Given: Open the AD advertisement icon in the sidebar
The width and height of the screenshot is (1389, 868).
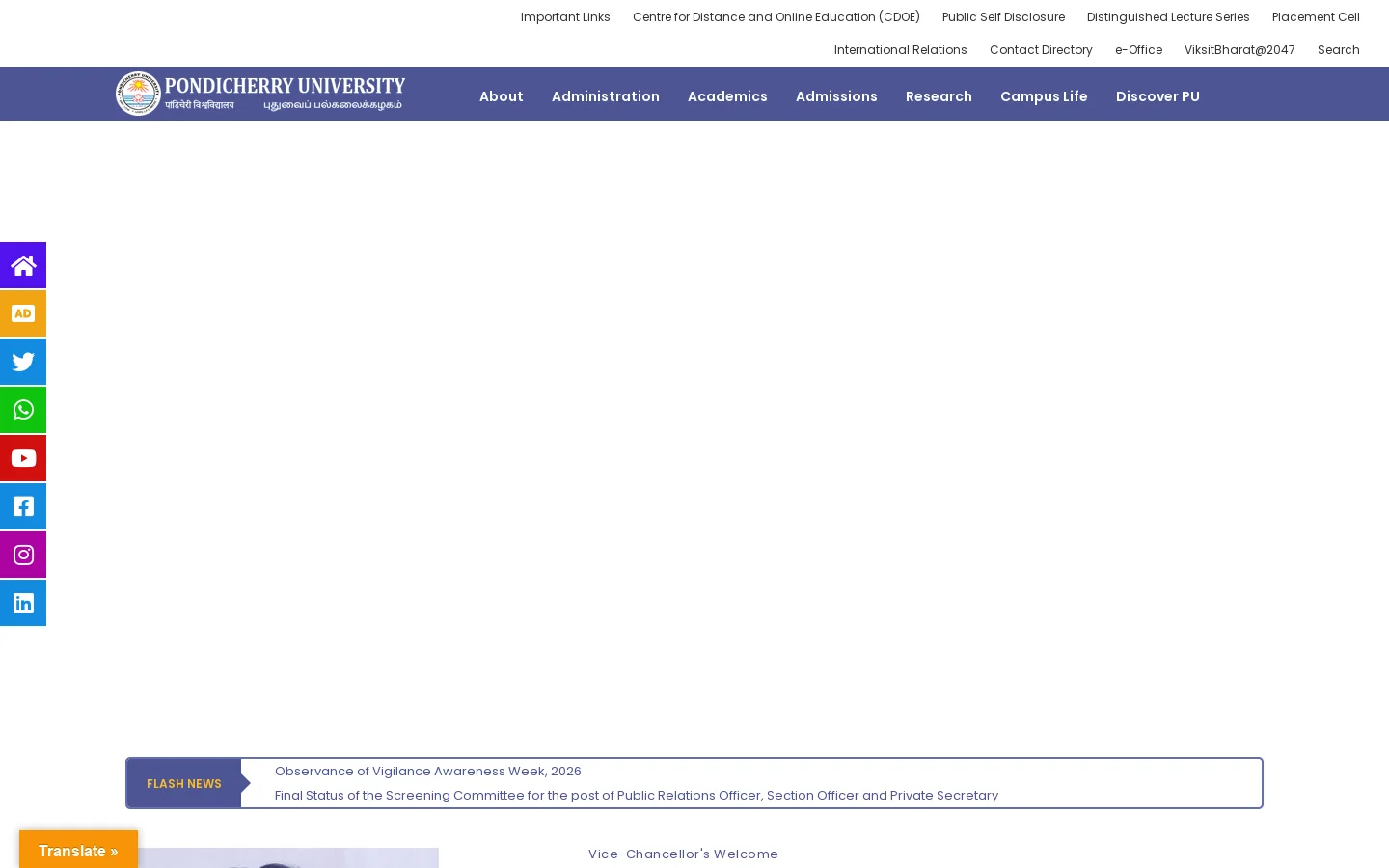Looking at the screenshot, I should [x=23, y=313].
